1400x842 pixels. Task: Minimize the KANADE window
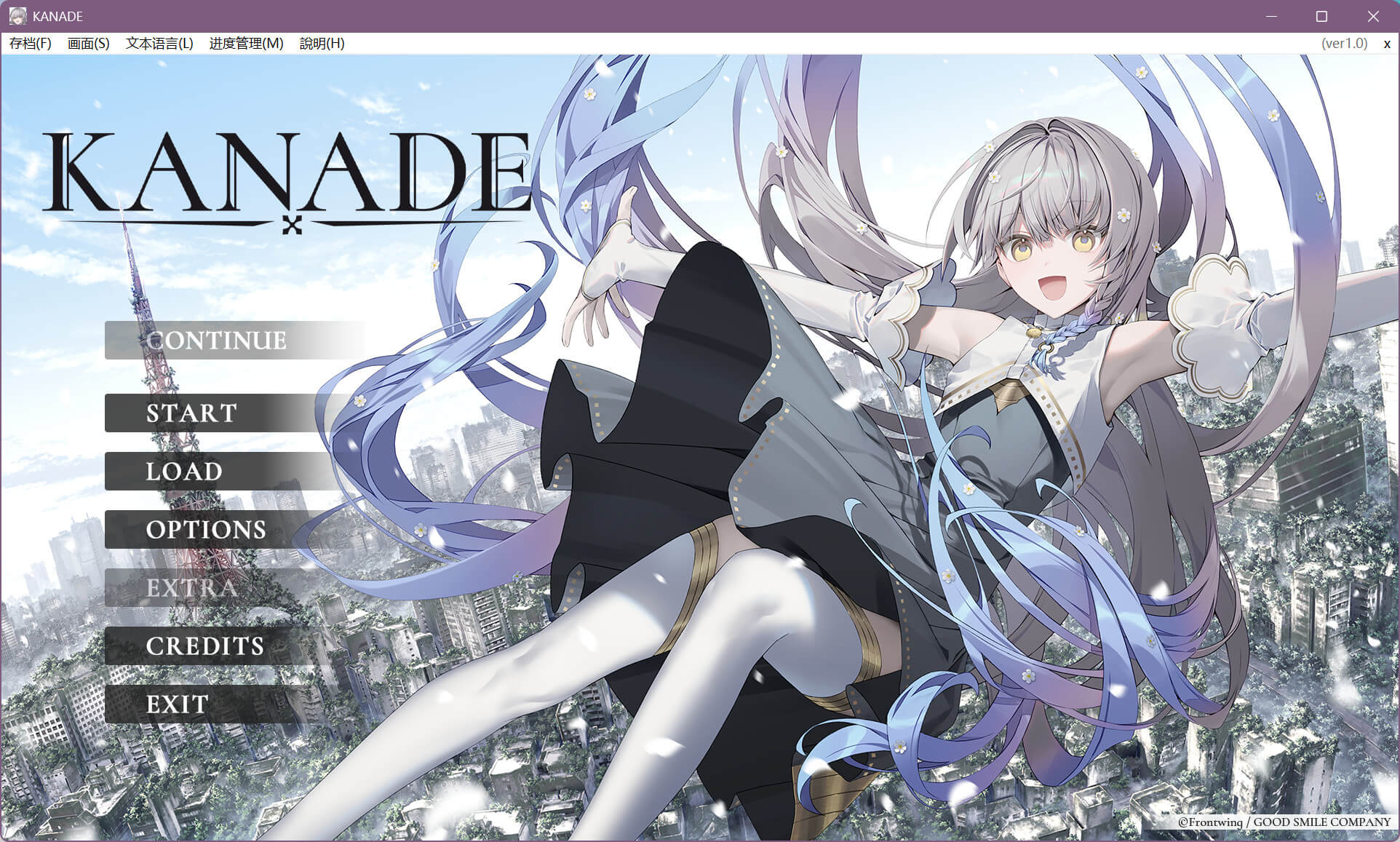tap(1272, 16)
